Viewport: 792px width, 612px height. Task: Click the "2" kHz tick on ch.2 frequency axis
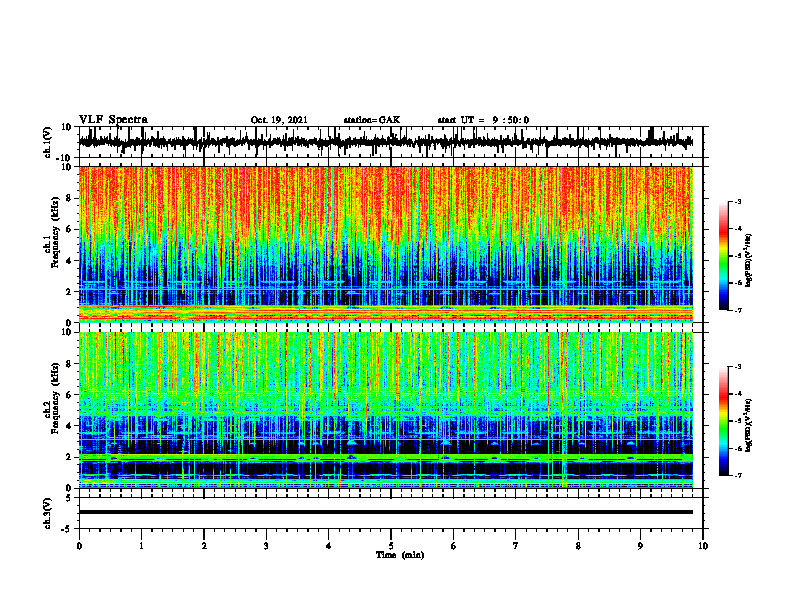69,457
